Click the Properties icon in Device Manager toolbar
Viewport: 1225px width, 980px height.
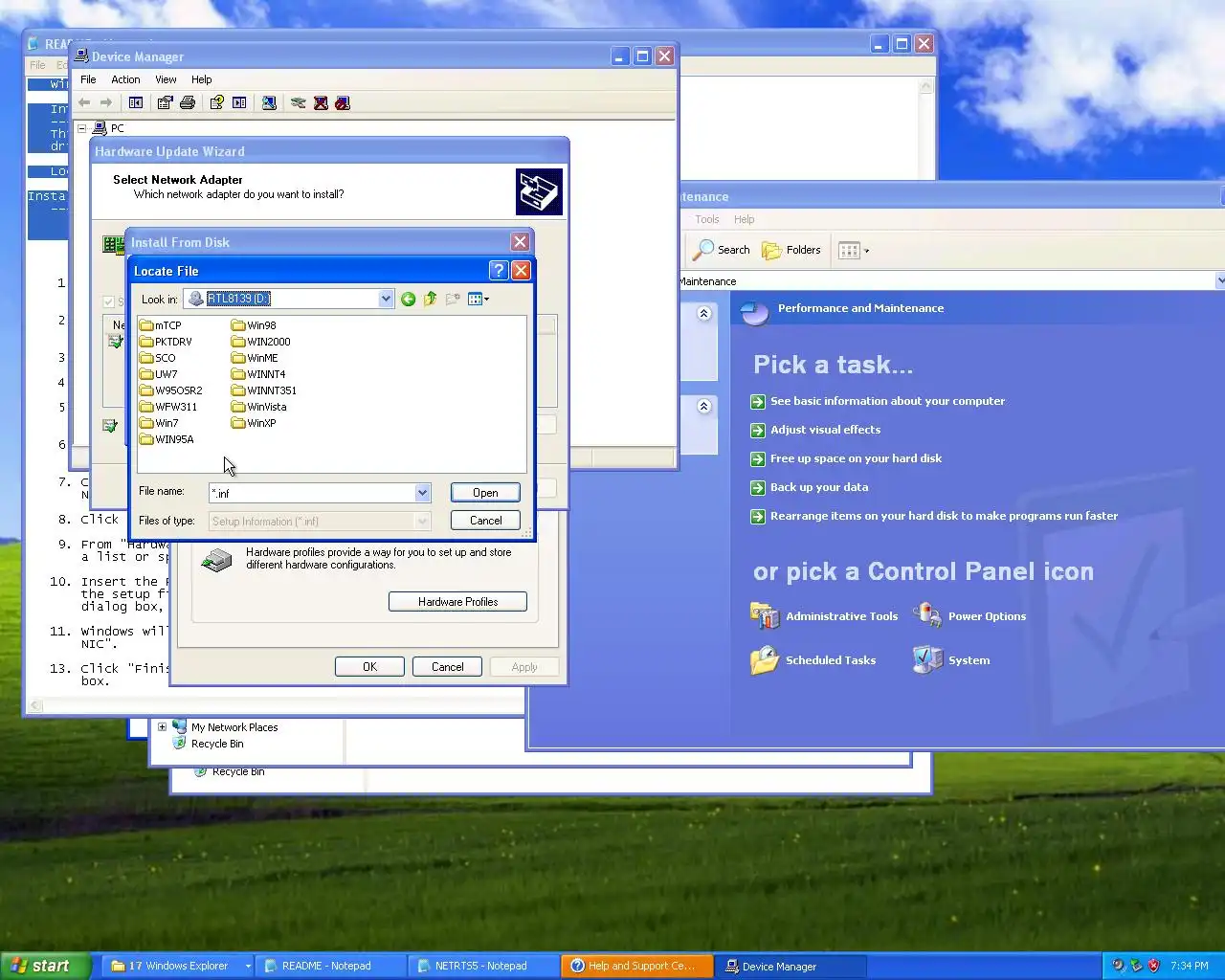[x=165, y=103]
